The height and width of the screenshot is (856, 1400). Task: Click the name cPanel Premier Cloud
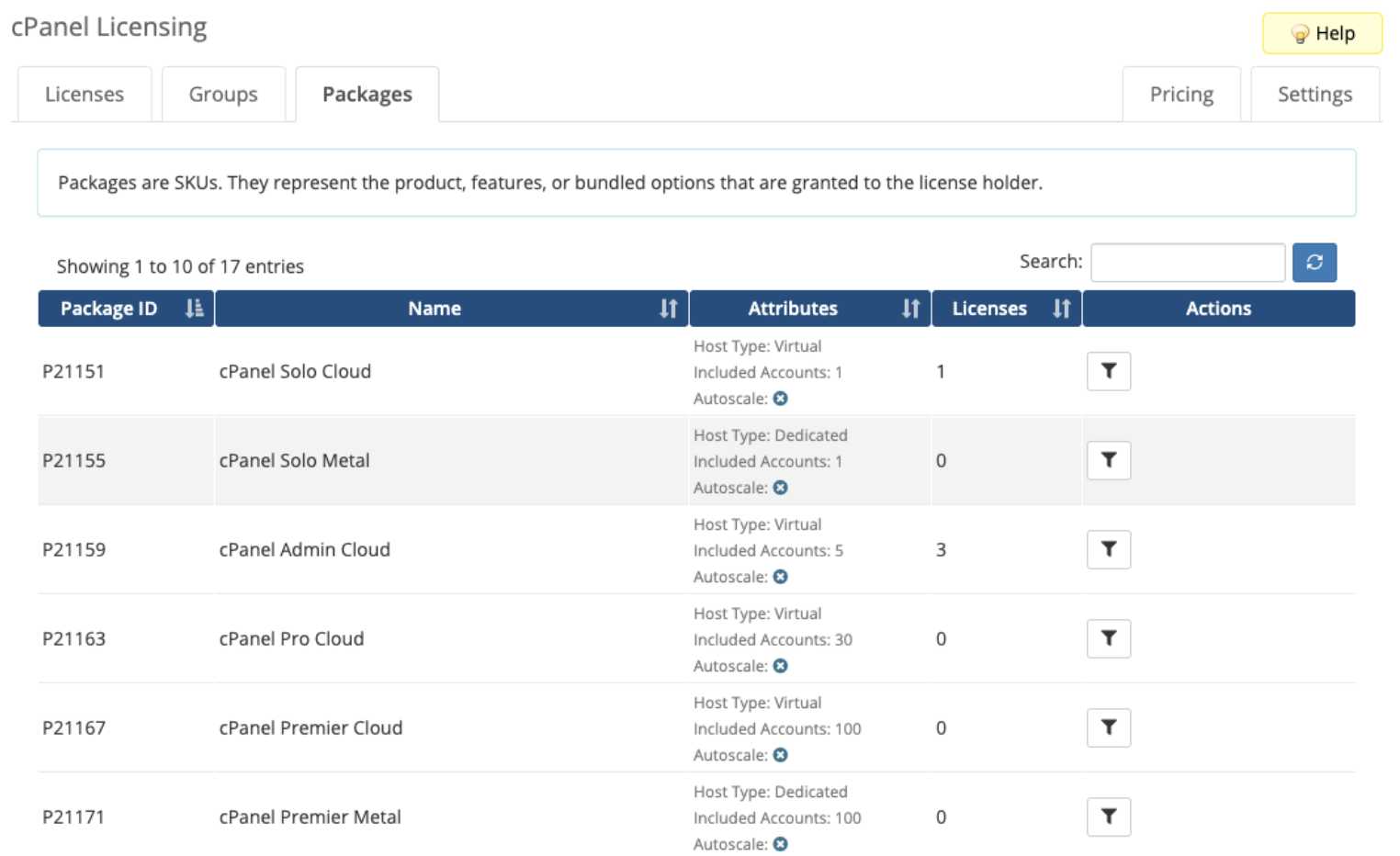click(x=310, y=727)
